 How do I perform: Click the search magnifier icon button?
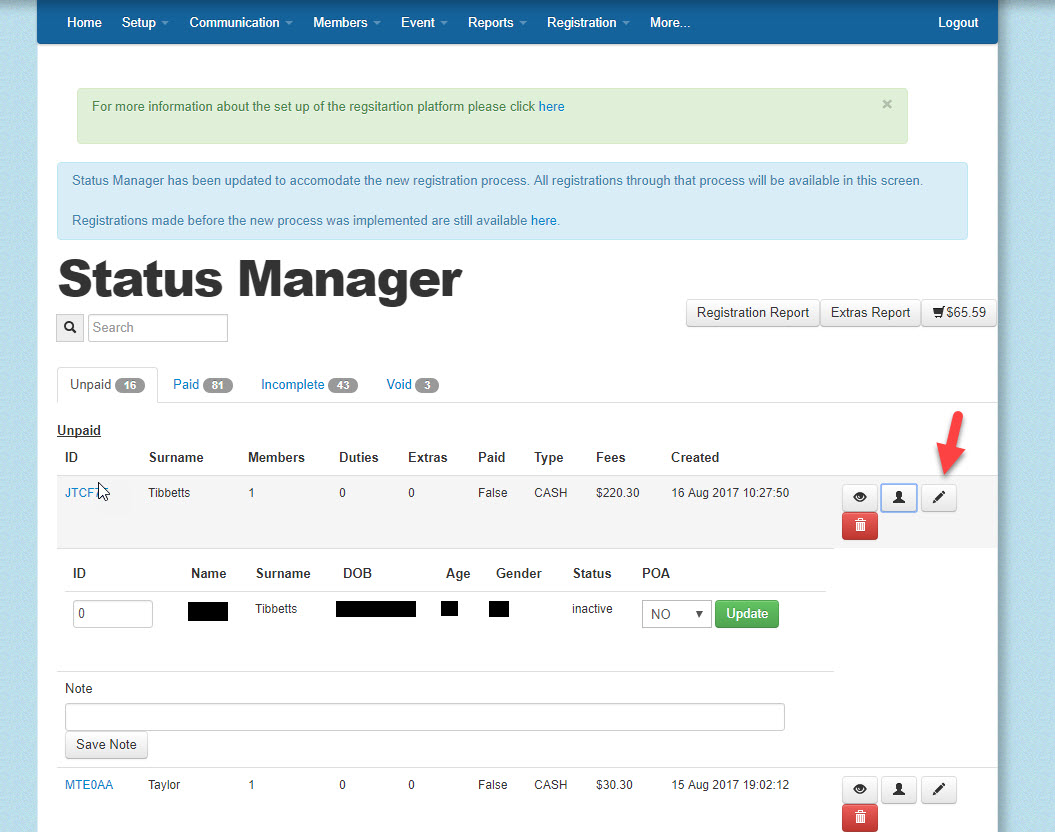pyautogui.click(x=70, y=328)
